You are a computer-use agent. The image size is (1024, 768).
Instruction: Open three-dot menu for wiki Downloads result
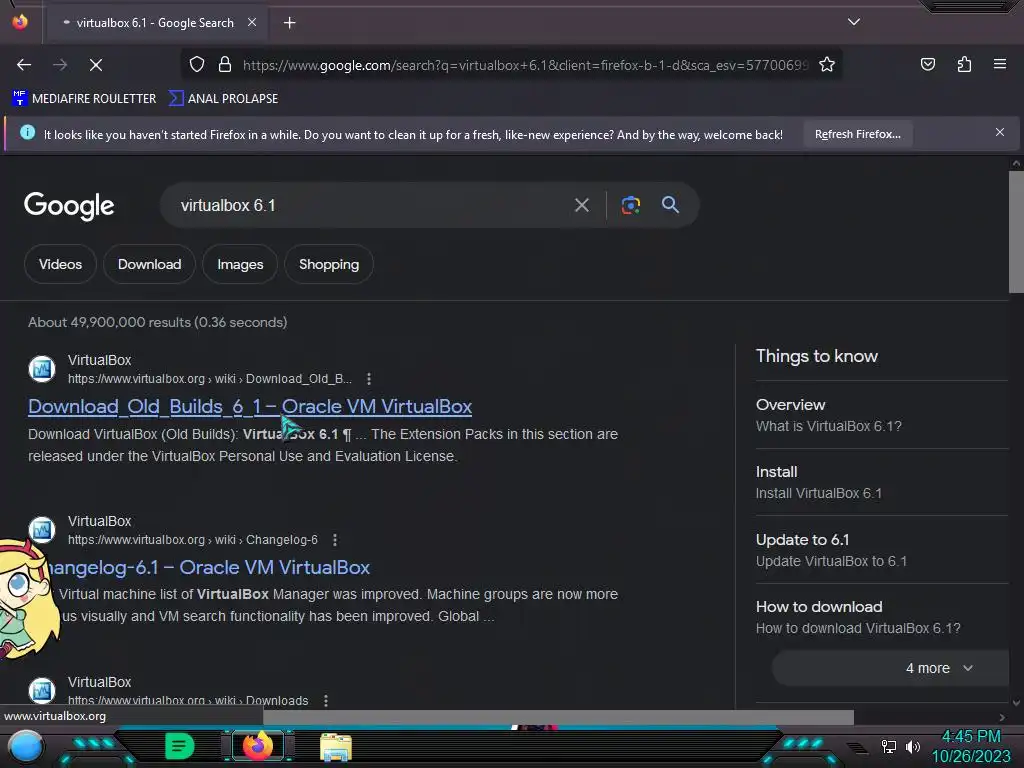(326, 701)
